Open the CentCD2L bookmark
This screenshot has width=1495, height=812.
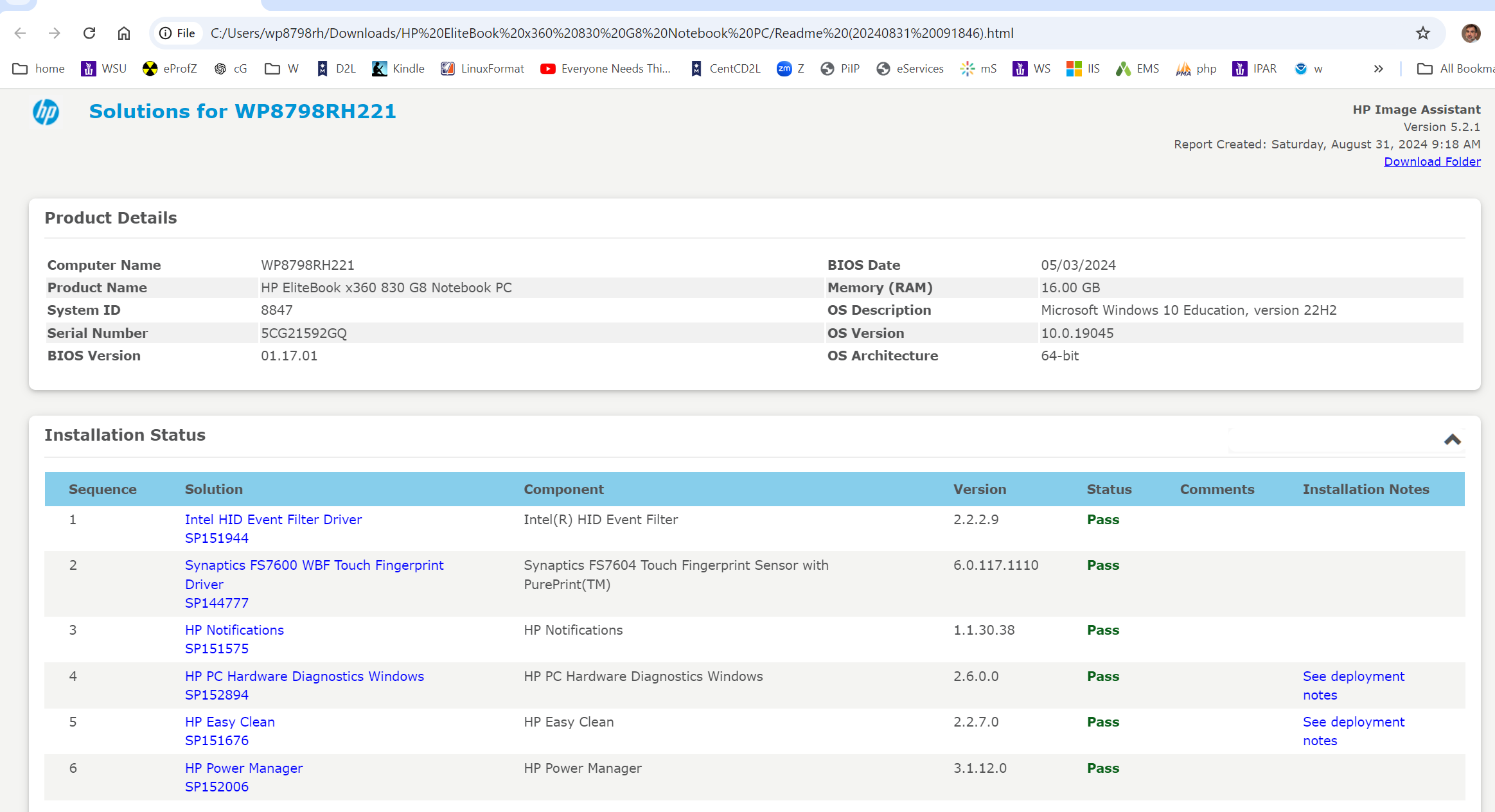725,69
